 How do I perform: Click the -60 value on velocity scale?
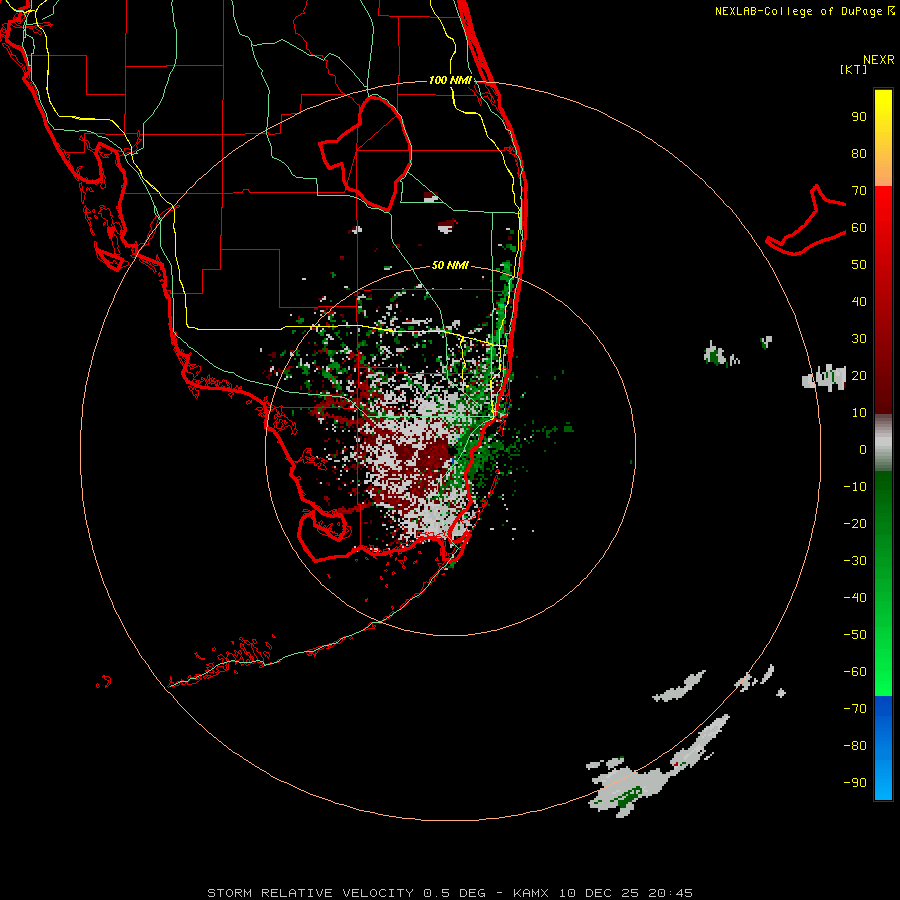coord(855,672)
